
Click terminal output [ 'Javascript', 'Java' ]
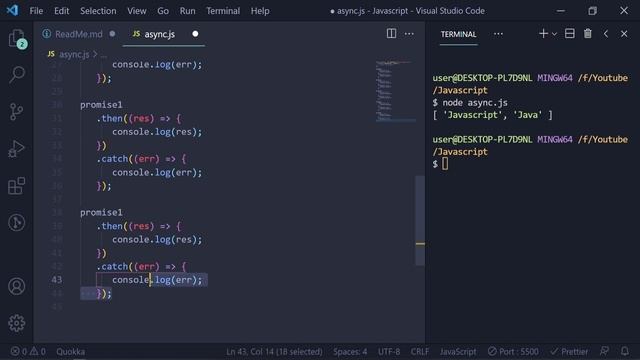(x=492, y=115)
